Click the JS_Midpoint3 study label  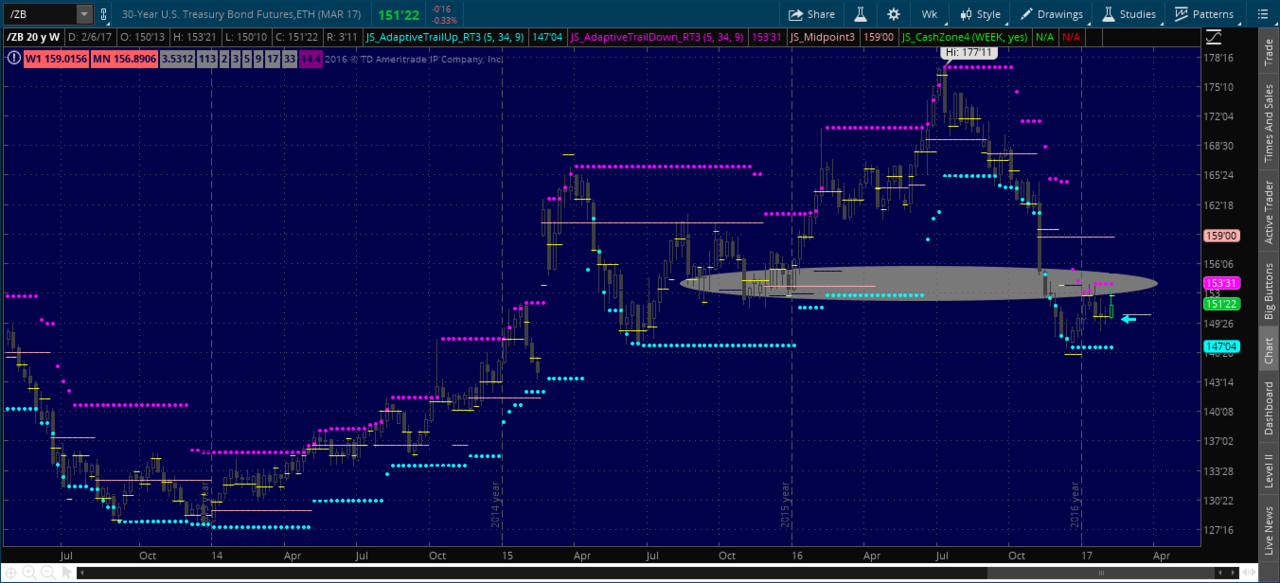(825, 37)
